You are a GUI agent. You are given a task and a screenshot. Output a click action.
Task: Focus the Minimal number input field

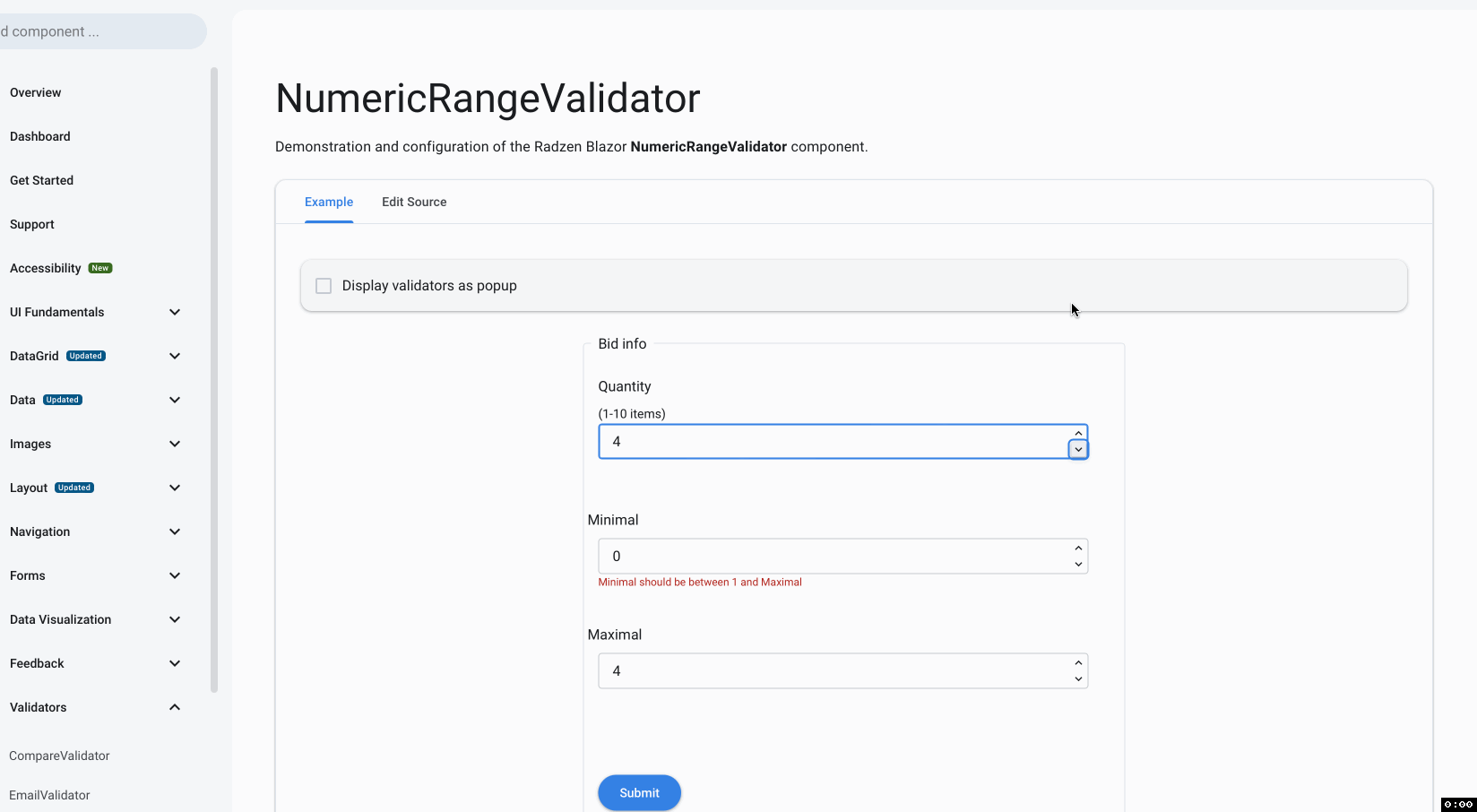pos(834,557)
